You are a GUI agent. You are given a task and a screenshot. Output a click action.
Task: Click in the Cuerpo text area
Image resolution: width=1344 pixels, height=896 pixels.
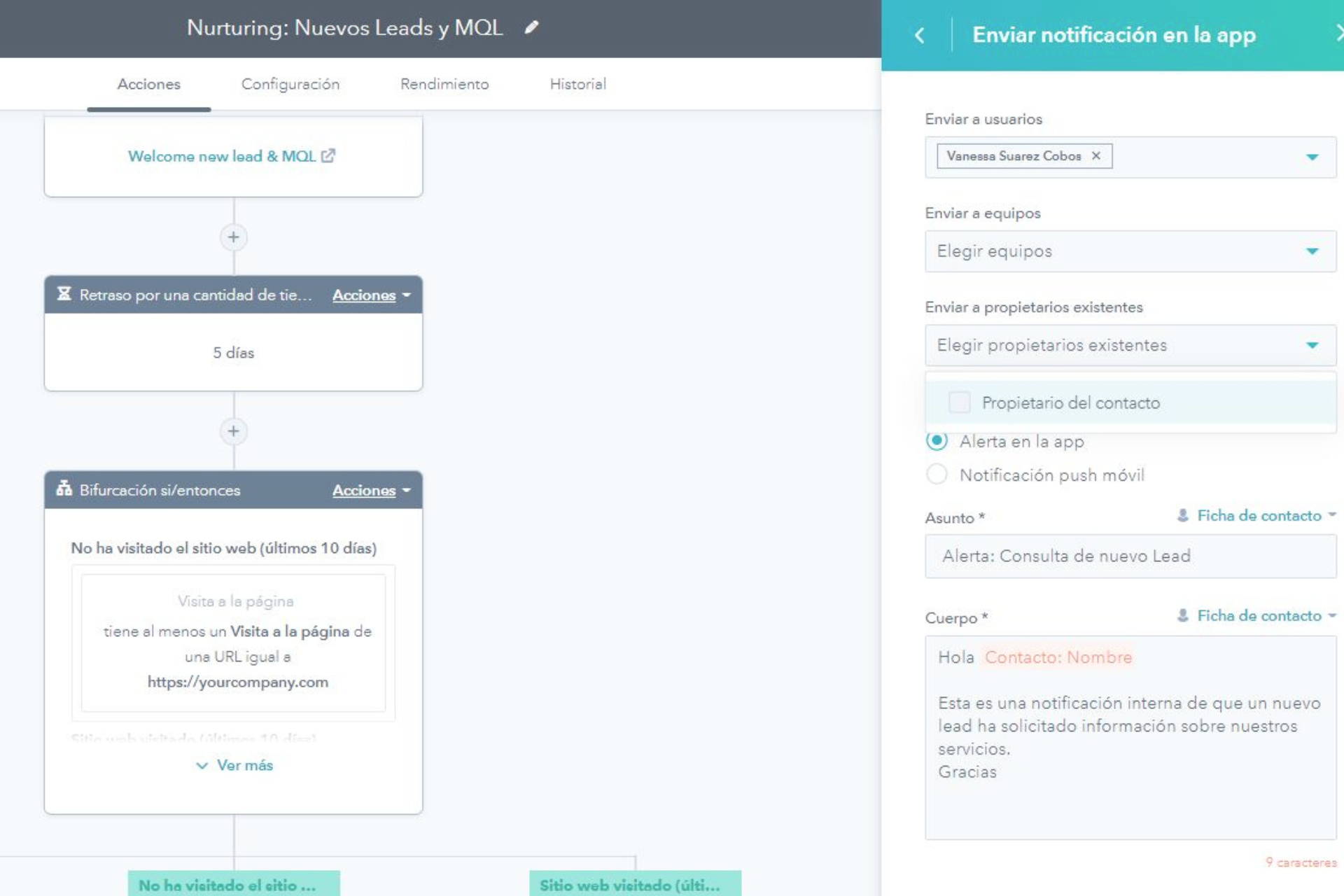tap(1130, 737)
